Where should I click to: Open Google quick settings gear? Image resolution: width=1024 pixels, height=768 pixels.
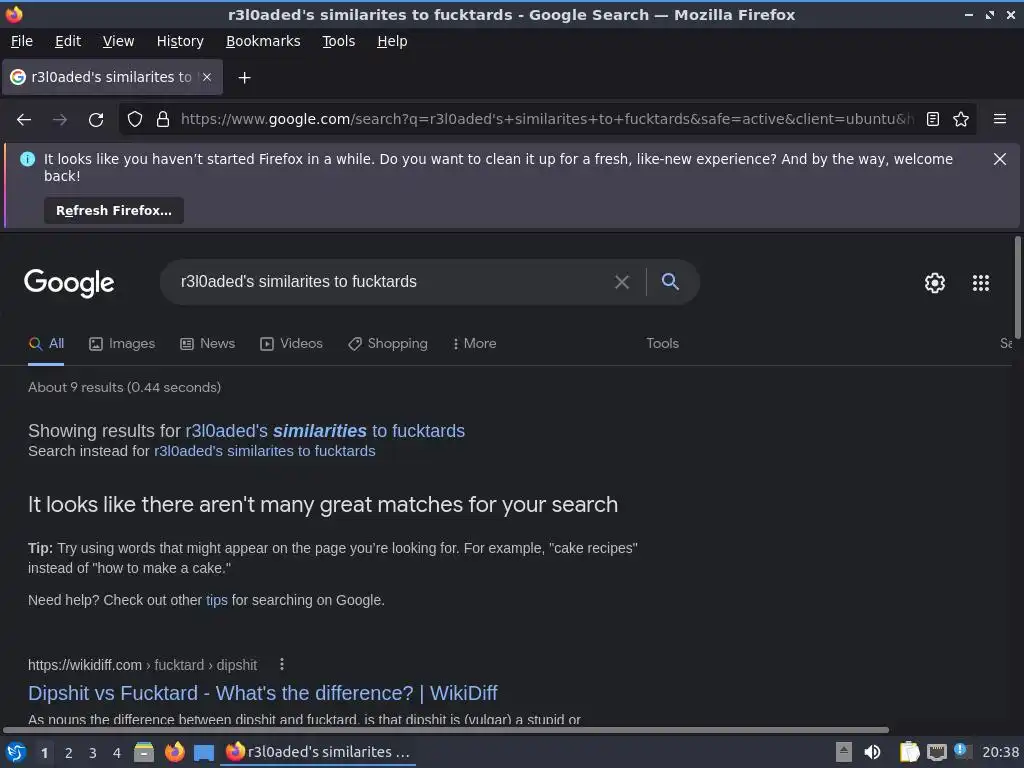pyautogui.click(x=935, y=283)
